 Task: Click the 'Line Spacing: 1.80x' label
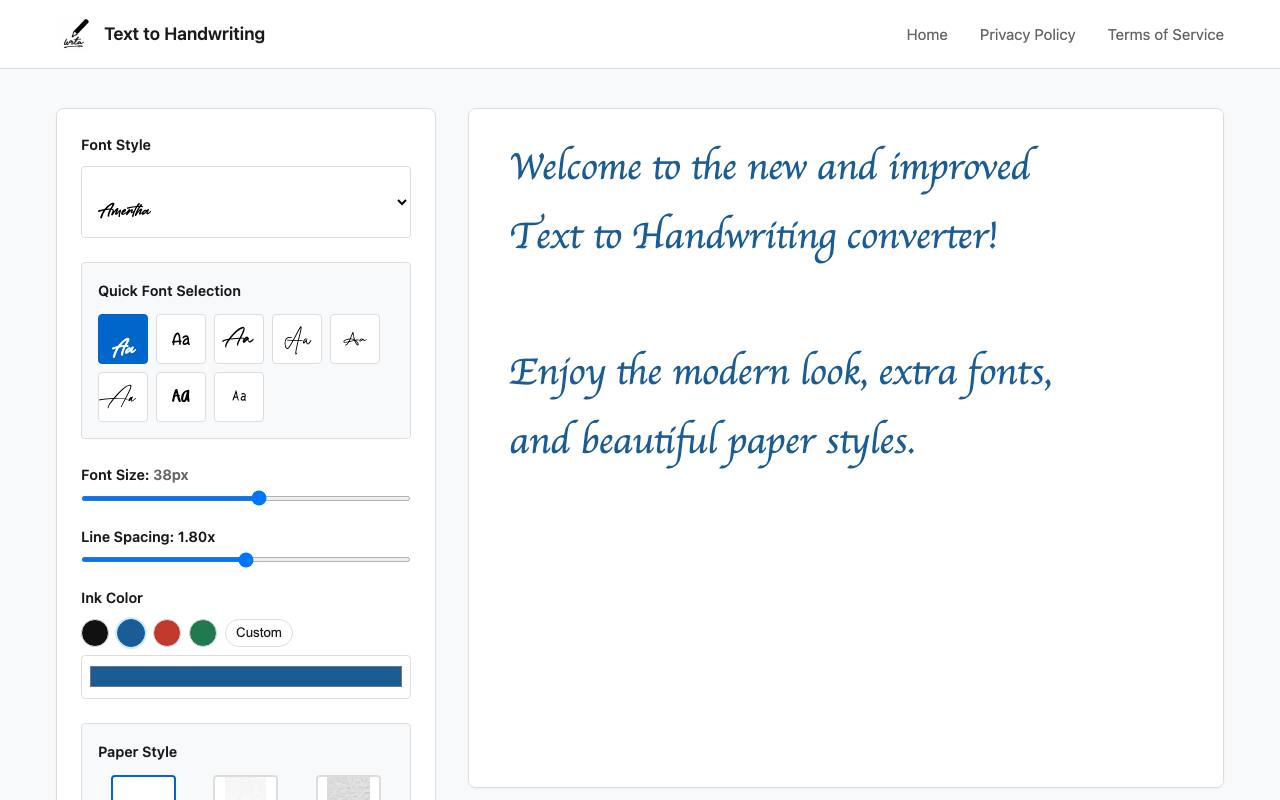click(x=148, y=537)
